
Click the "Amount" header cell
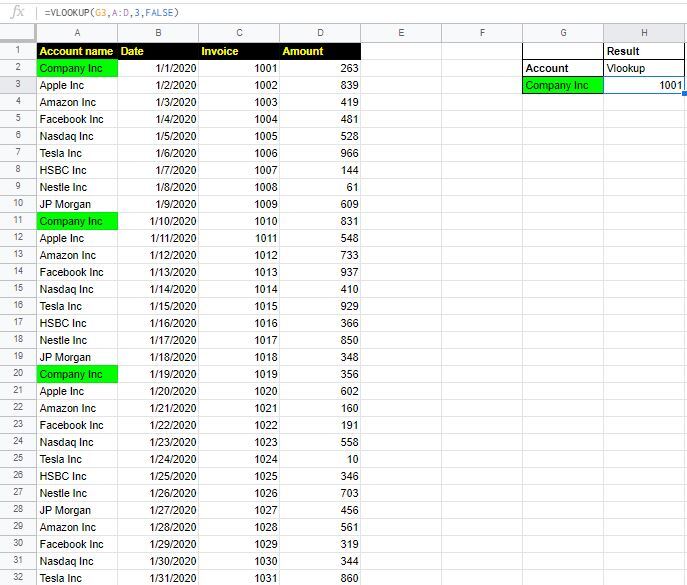[320, 51]
